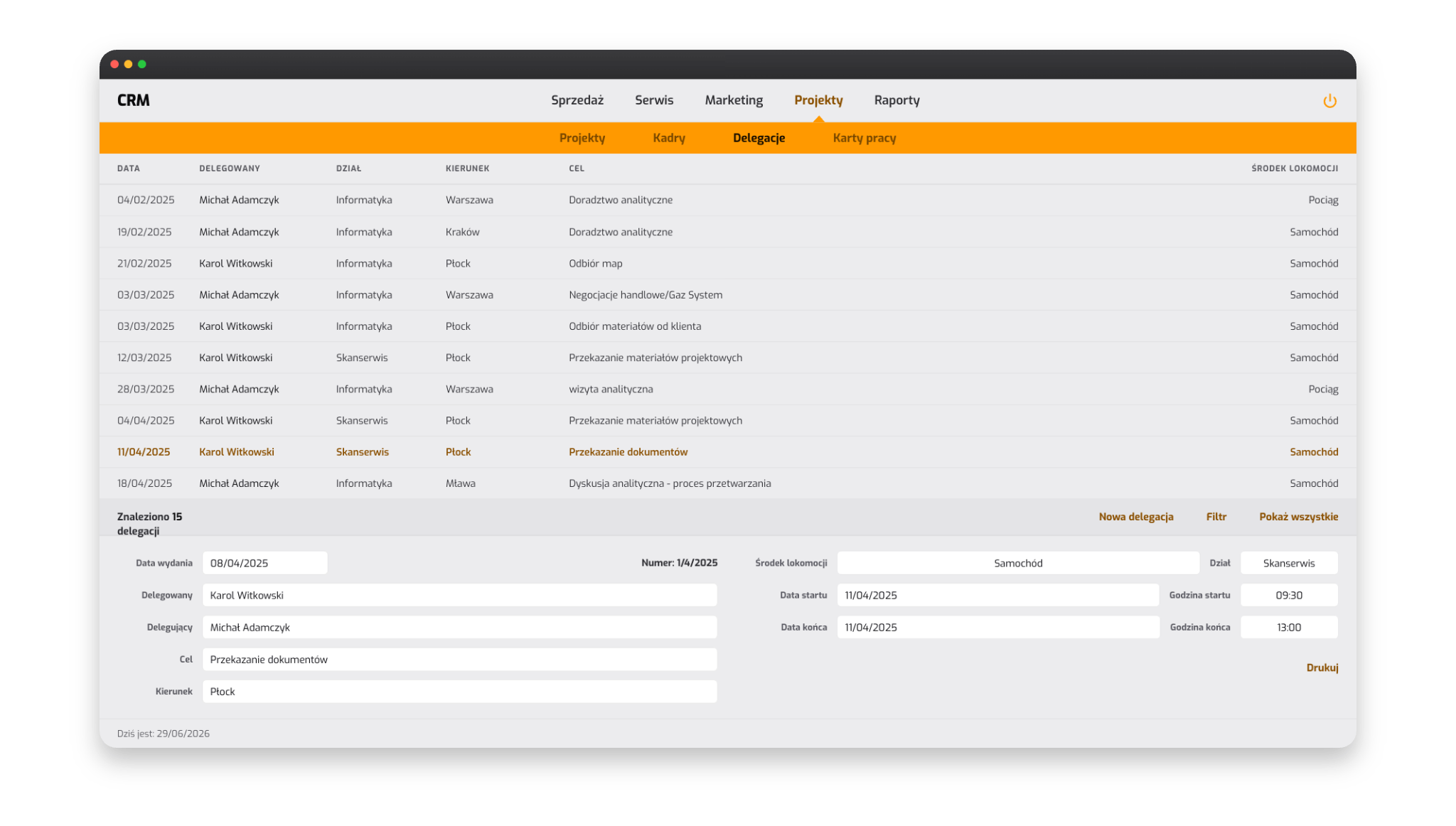Select the Projekty main menu item
1456x826 pixels.
[818, 100]
